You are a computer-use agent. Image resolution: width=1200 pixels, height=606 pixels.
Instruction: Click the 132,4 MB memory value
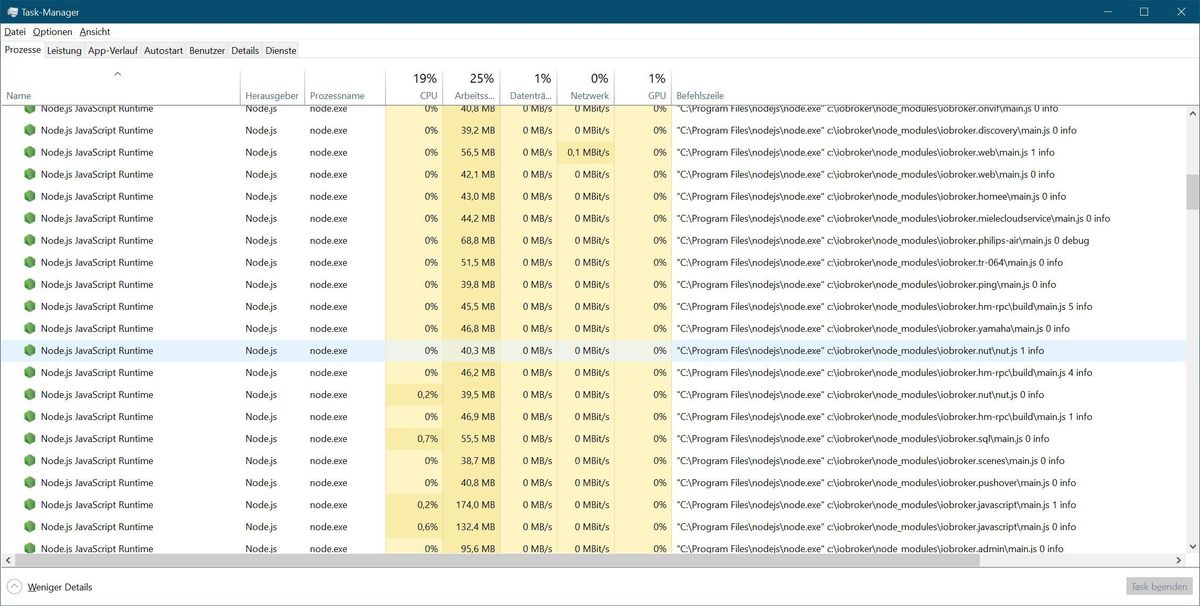[x=473, y=526]
